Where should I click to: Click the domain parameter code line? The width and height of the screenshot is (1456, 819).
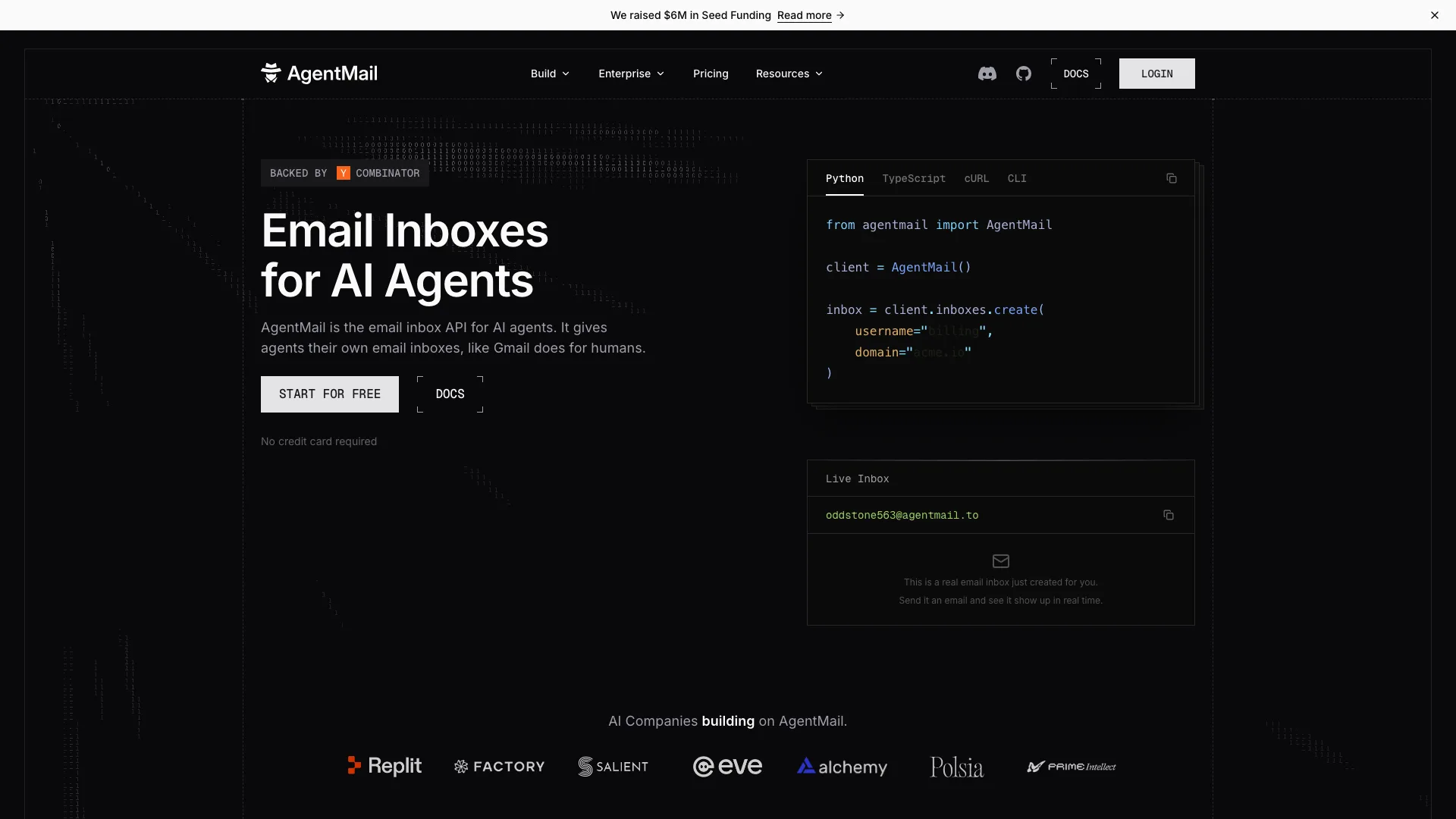913,352
